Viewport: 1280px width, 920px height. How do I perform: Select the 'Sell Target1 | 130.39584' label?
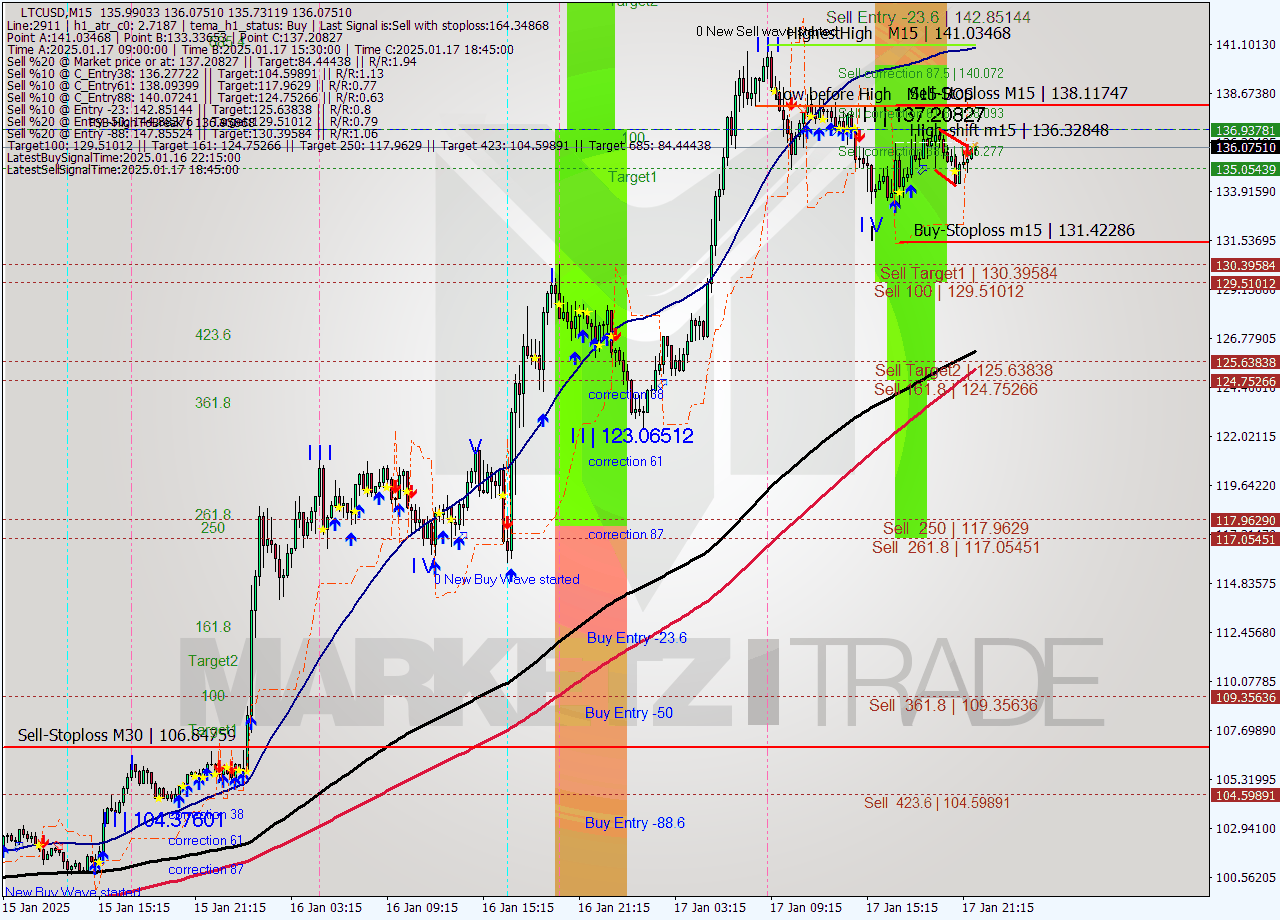coord(968,273)
